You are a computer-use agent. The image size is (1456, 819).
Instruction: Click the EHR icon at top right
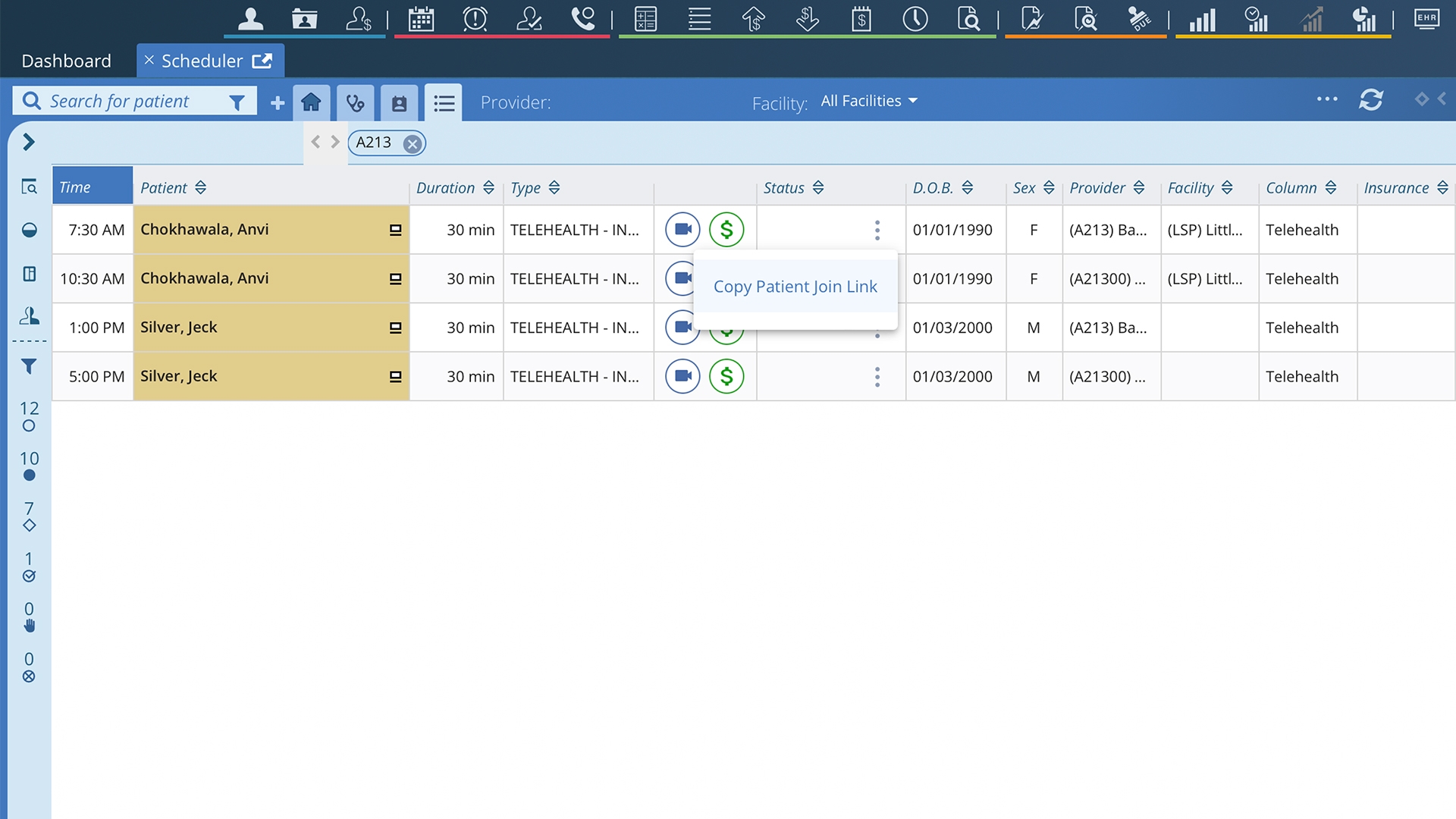(x=1426, y=18)
